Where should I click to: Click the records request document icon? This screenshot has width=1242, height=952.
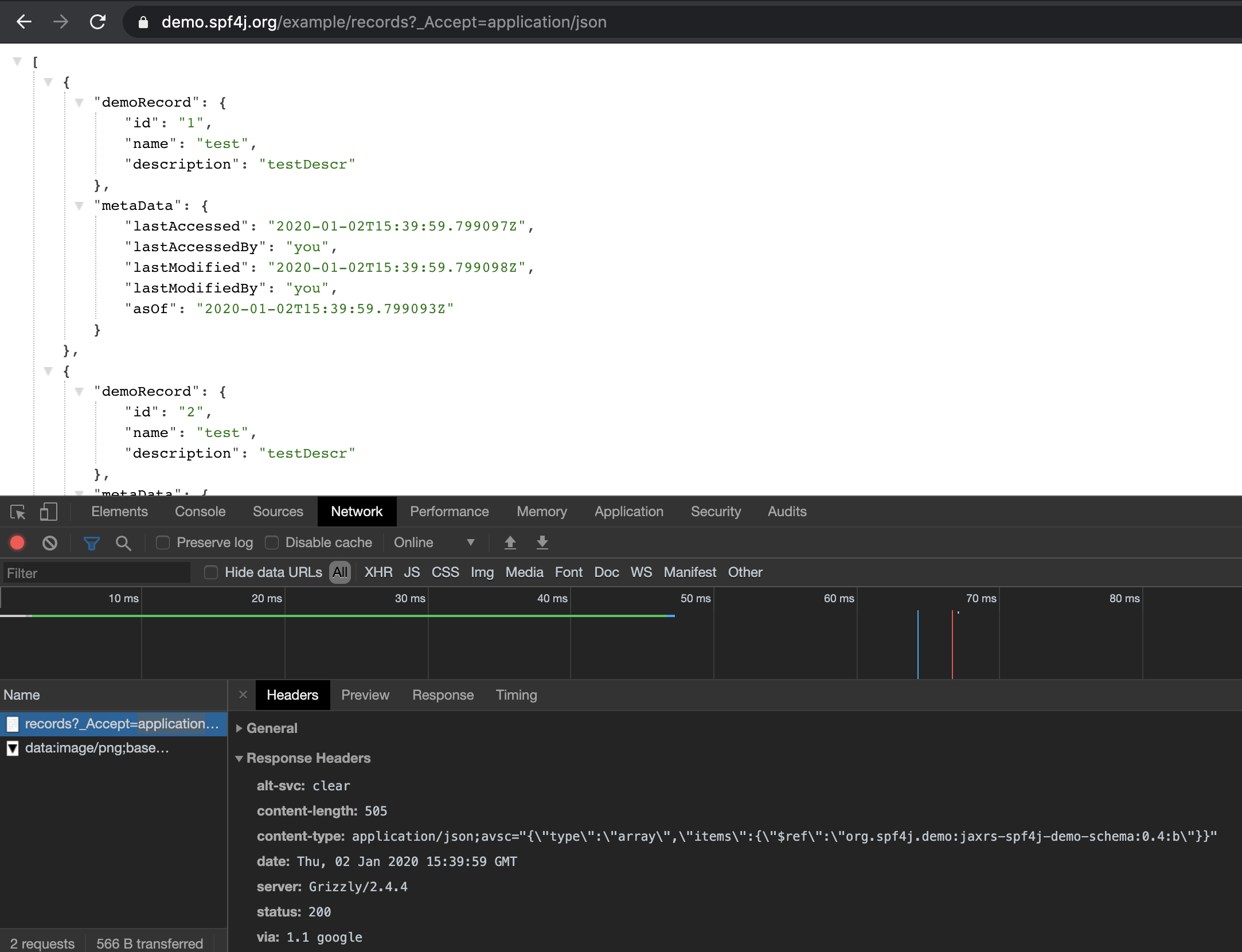click(13, 724)
